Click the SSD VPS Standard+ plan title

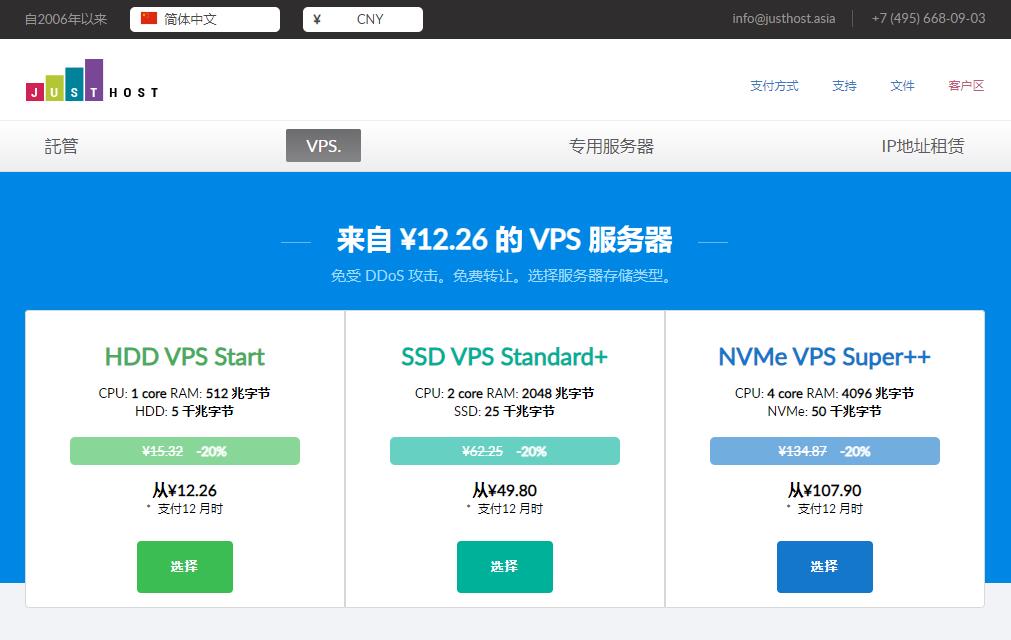505,356
